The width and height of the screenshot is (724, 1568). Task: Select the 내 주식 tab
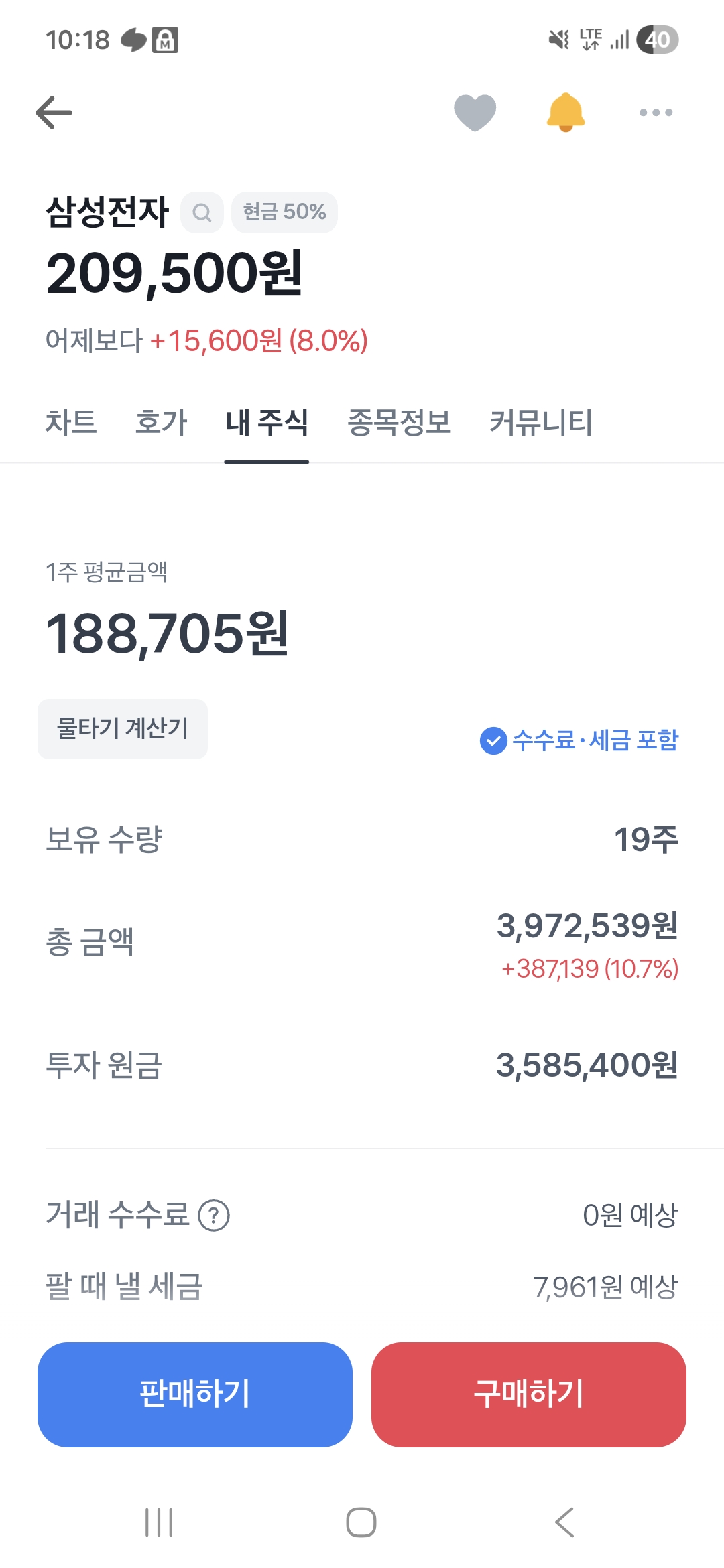(x=267, y=423)
